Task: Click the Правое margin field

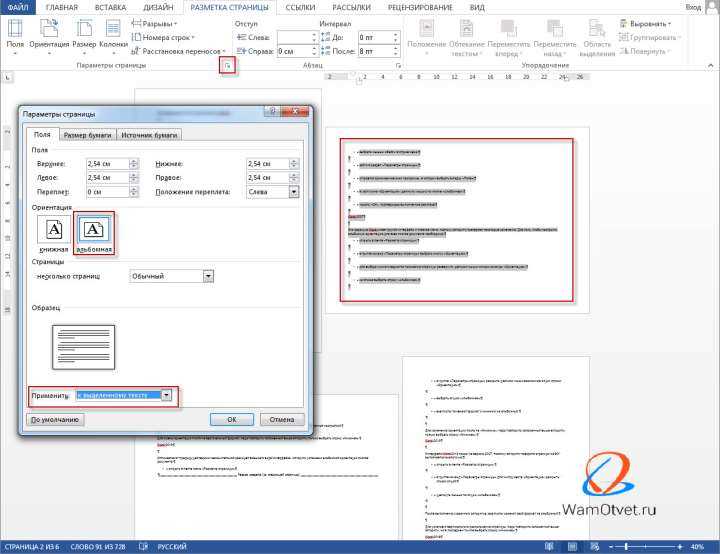Action: point(268,178)
